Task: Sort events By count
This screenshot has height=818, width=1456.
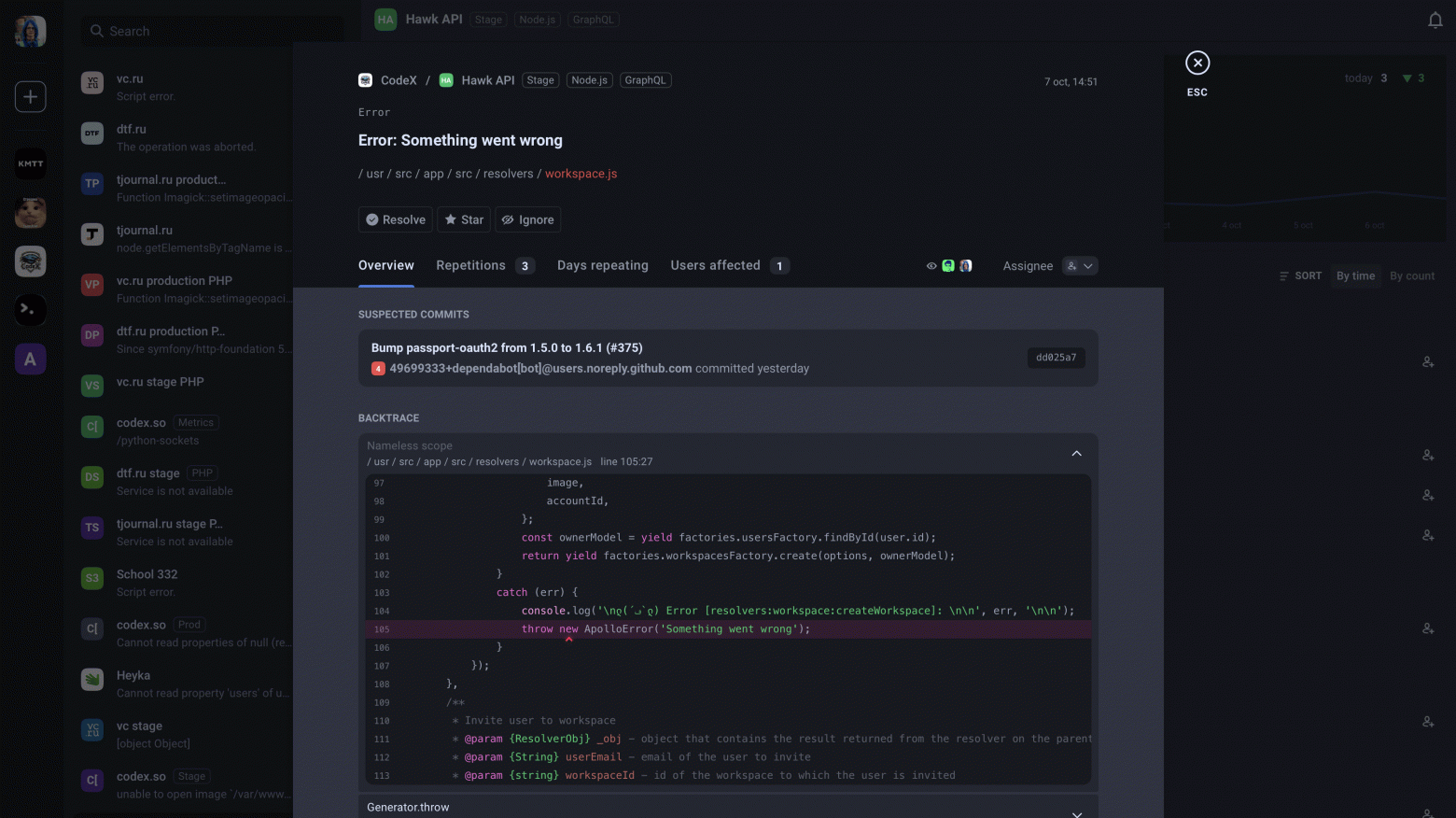Action: [x=1412, y=276]
